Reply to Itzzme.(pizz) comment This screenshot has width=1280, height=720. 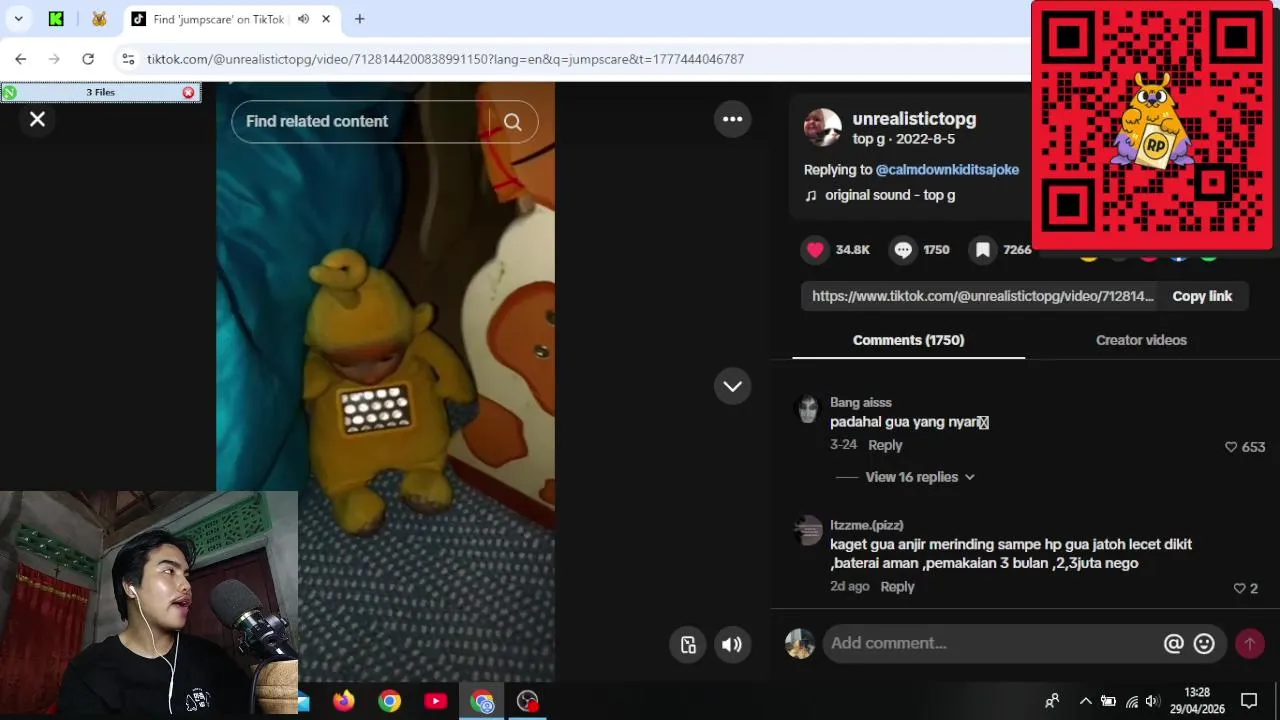(897, 587)
